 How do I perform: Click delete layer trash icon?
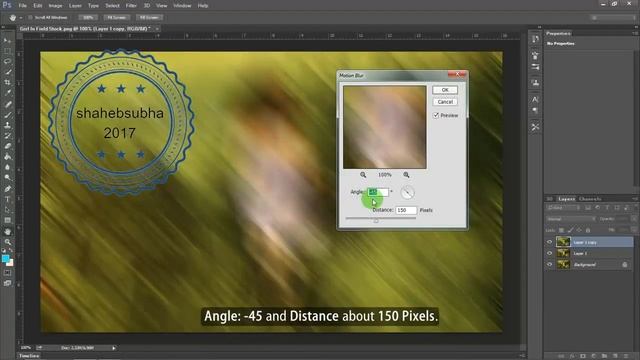click(626, 356)
